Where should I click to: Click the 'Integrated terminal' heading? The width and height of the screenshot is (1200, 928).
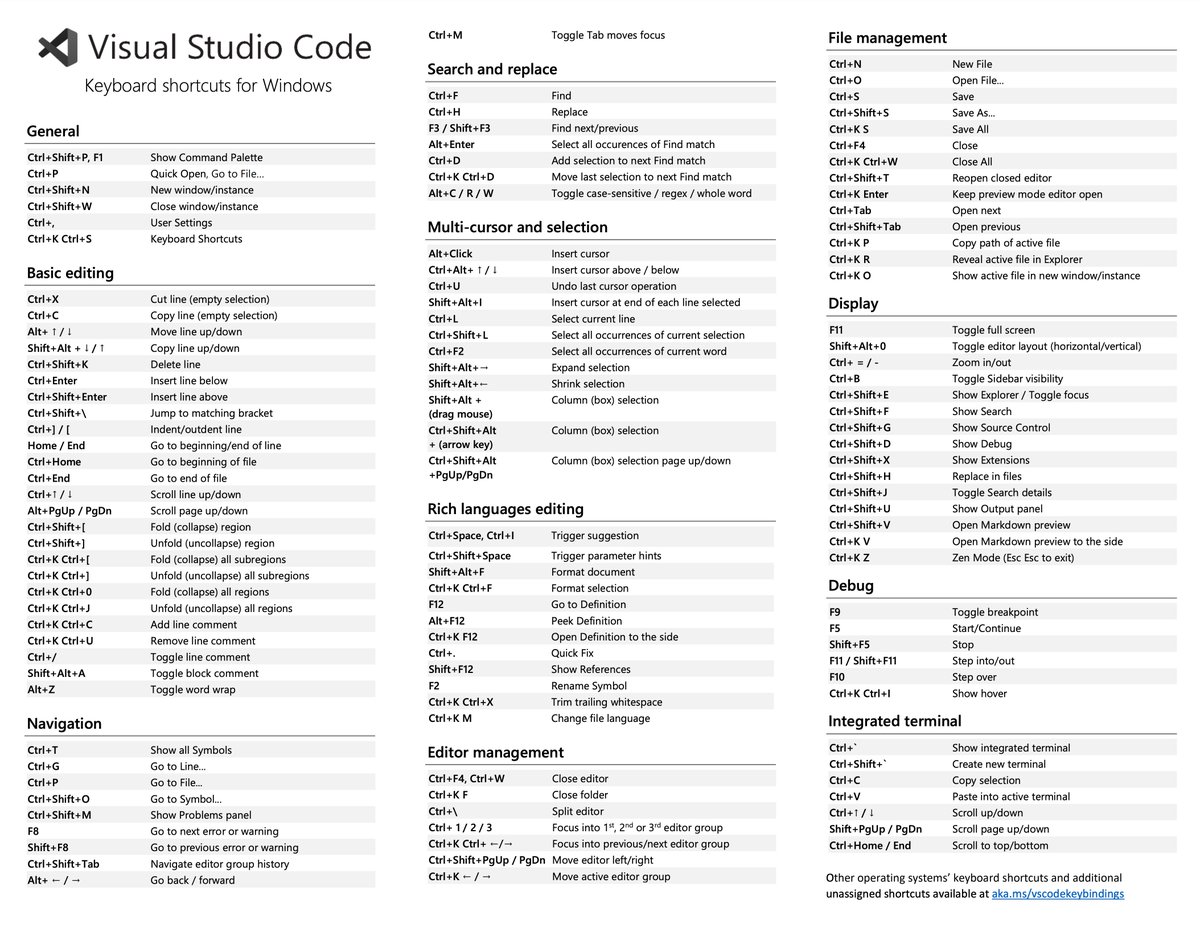tap(895, 721)
